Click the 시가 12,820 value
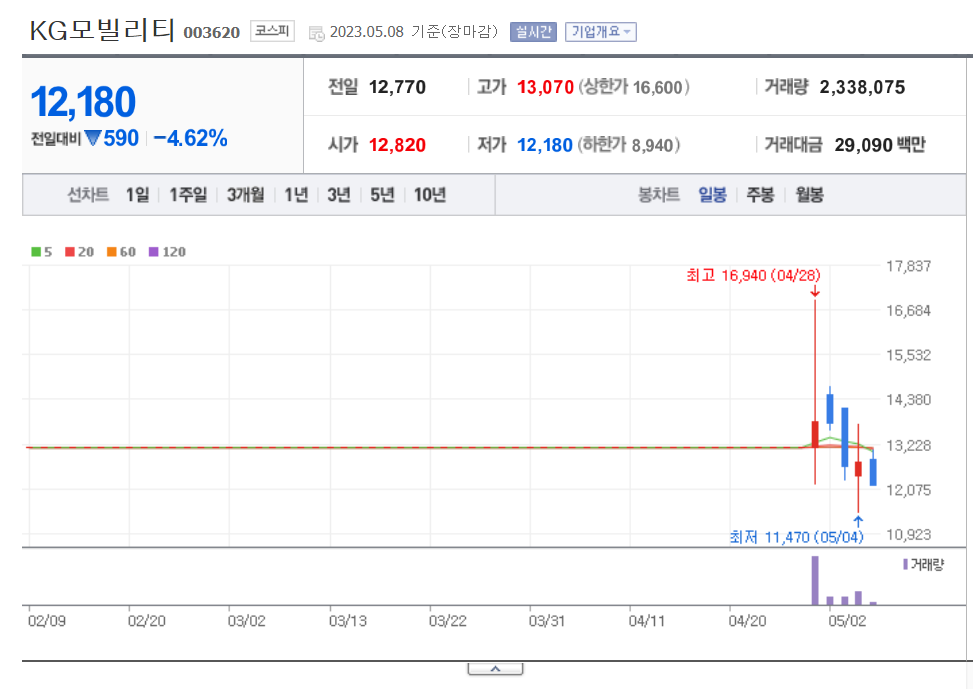 397,145
